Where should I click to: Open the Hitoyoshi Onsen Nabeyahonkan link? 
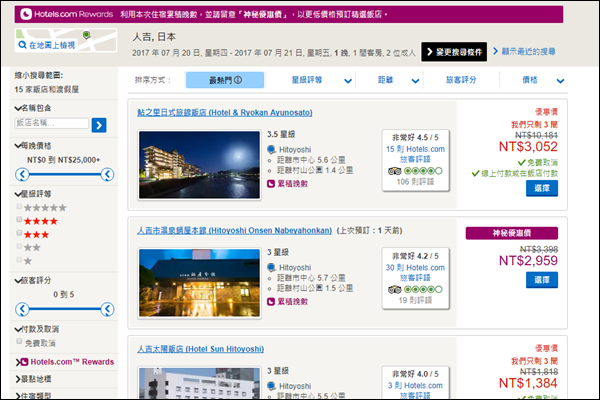[x=234, y=230]
